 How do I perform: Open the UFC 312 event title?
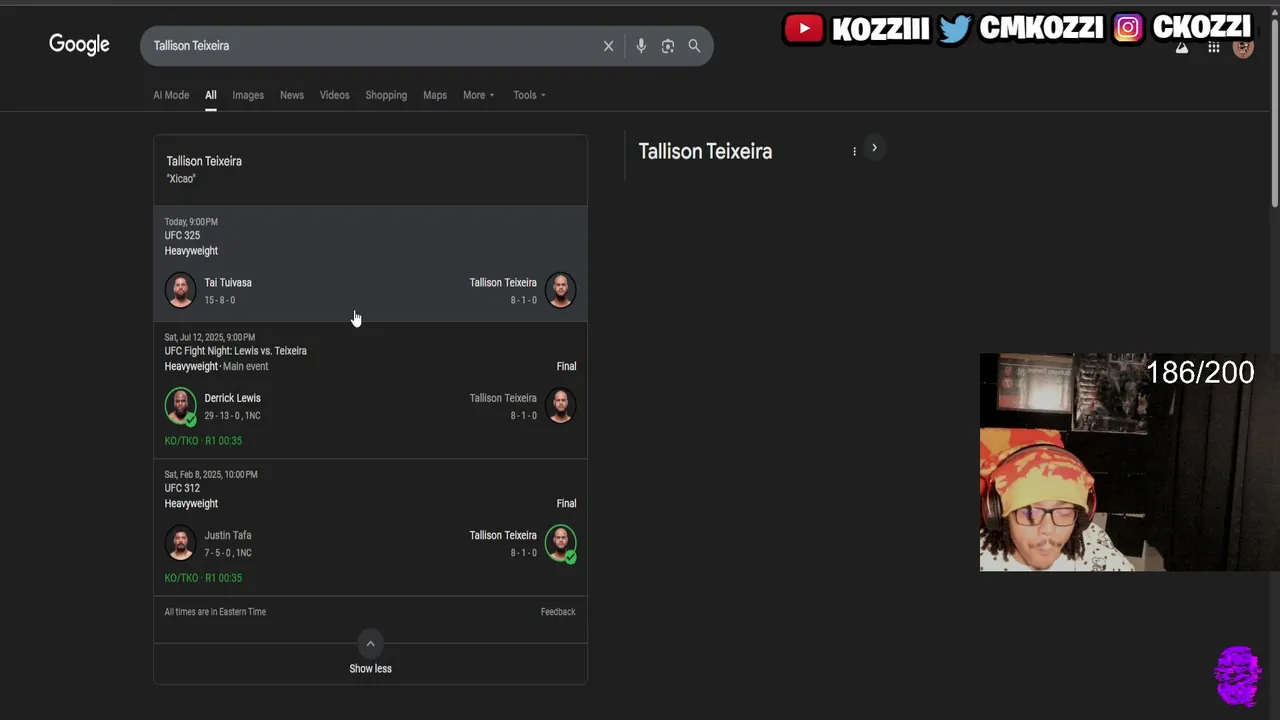coord(182,489)
